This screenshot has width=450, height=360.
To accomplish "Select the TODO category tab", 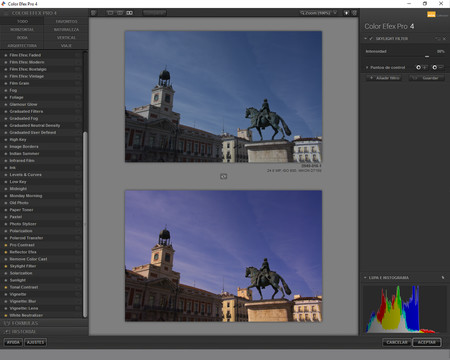I will click(x=22, y=21).
